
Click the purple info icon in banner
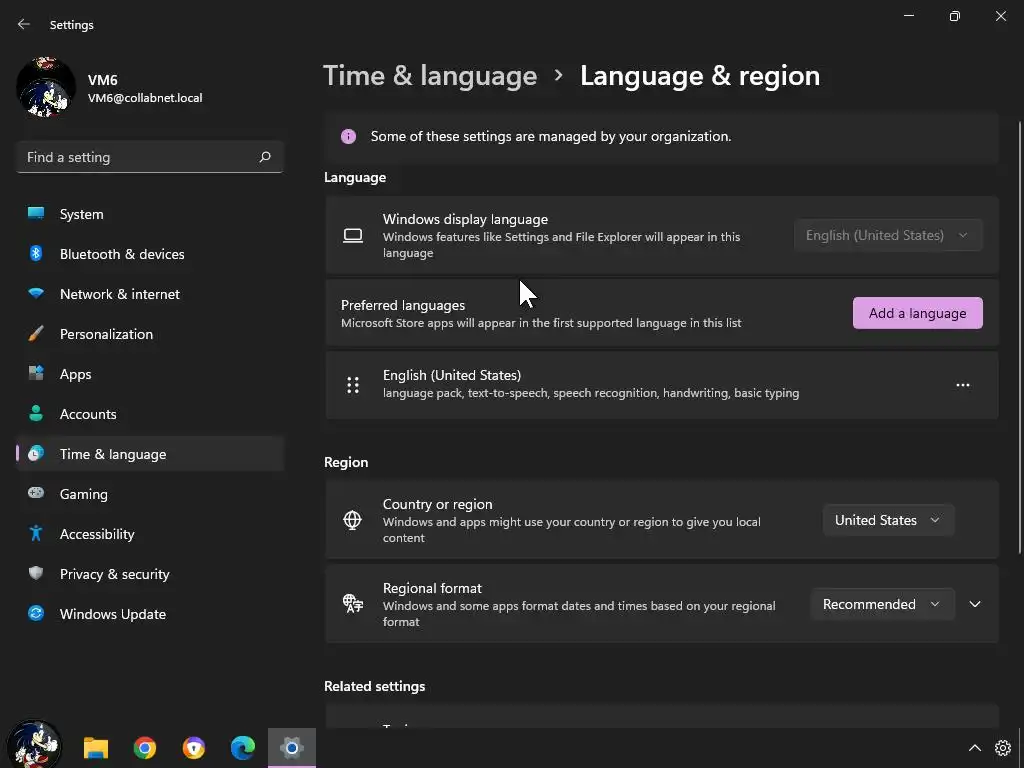pos(348,136)
